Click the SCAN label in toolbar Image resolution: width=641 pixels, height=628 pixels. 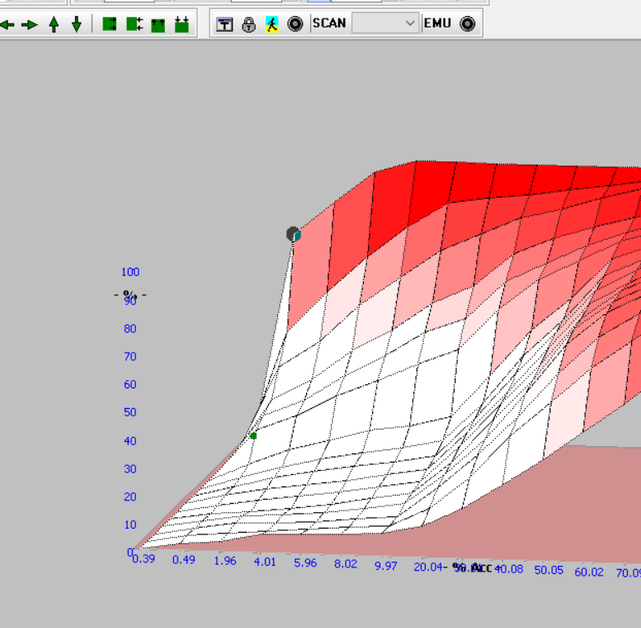[x=330, y=23]
